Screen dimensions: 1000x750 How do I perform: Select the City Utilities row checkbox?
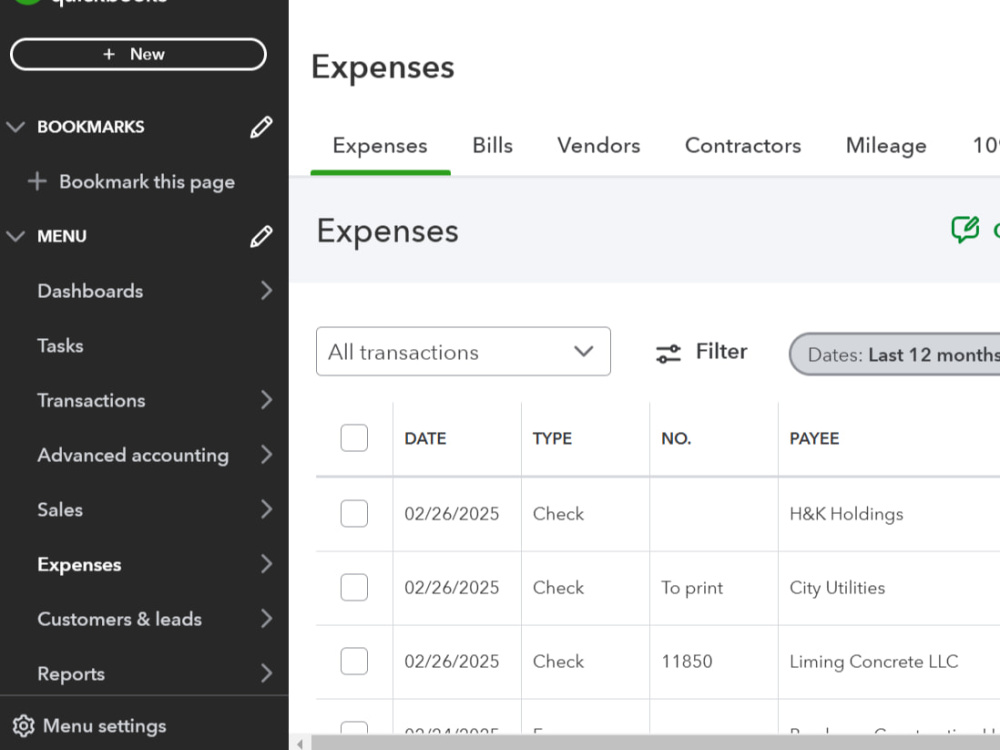354,587
